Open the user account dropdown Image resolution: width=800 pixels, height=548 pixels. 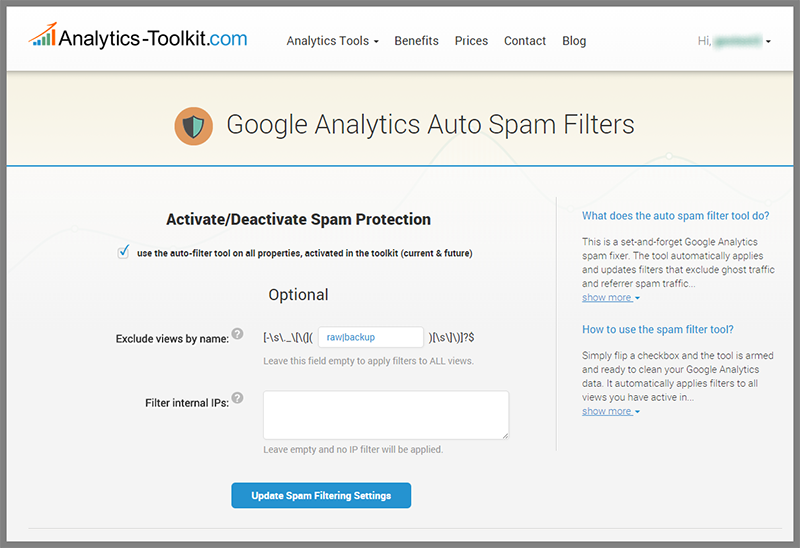click(734, 41)
